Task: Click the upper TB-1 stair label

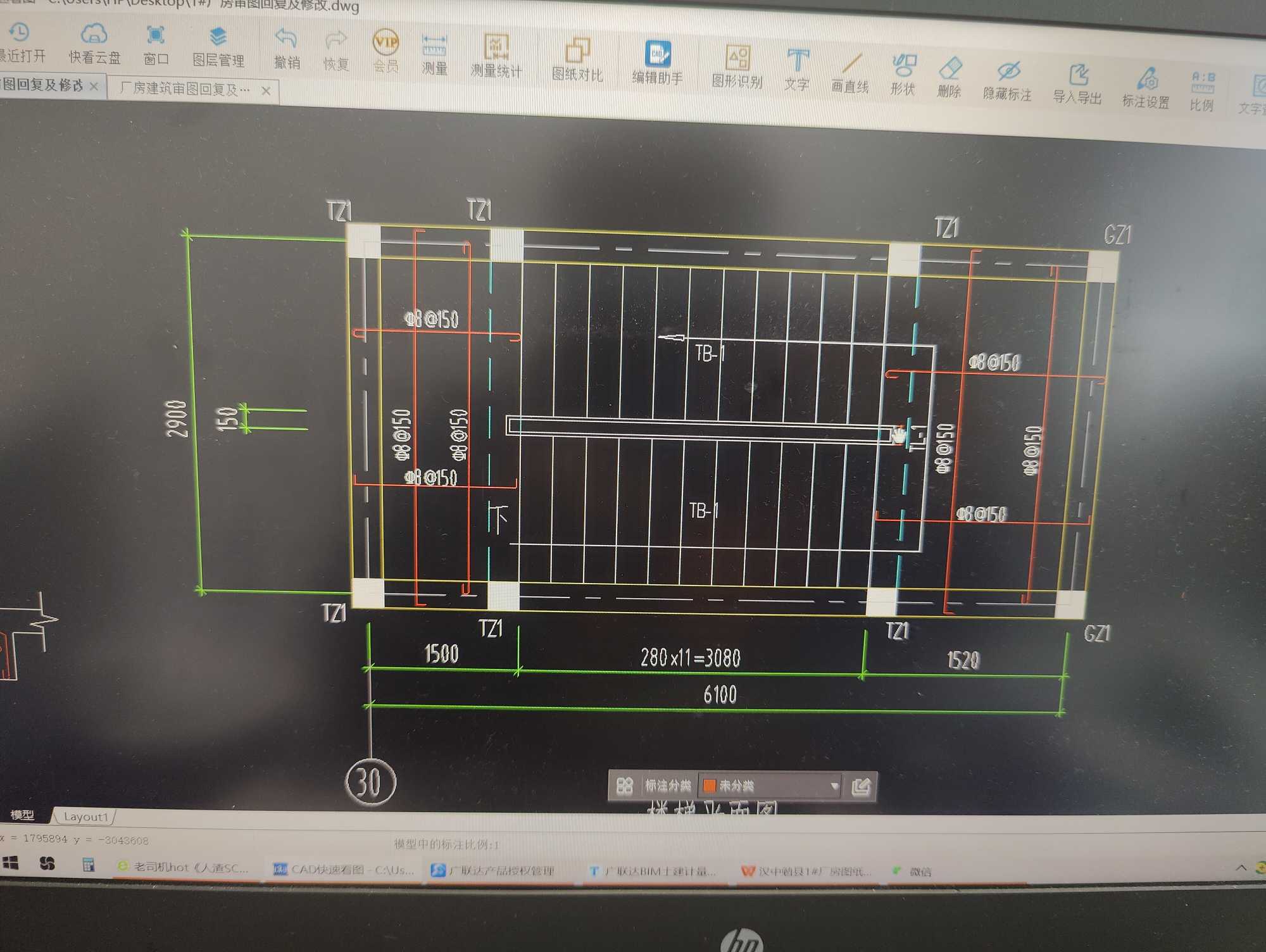Action: click(x=710, y=353)
